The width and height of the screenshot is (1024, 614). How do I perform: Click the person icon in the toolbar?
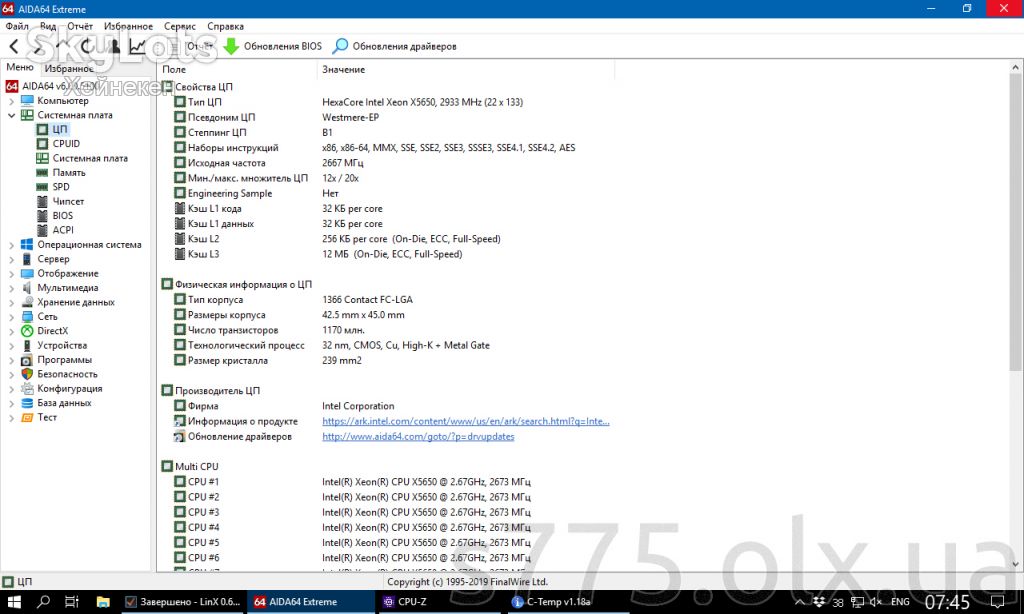(x=115, y=46)
